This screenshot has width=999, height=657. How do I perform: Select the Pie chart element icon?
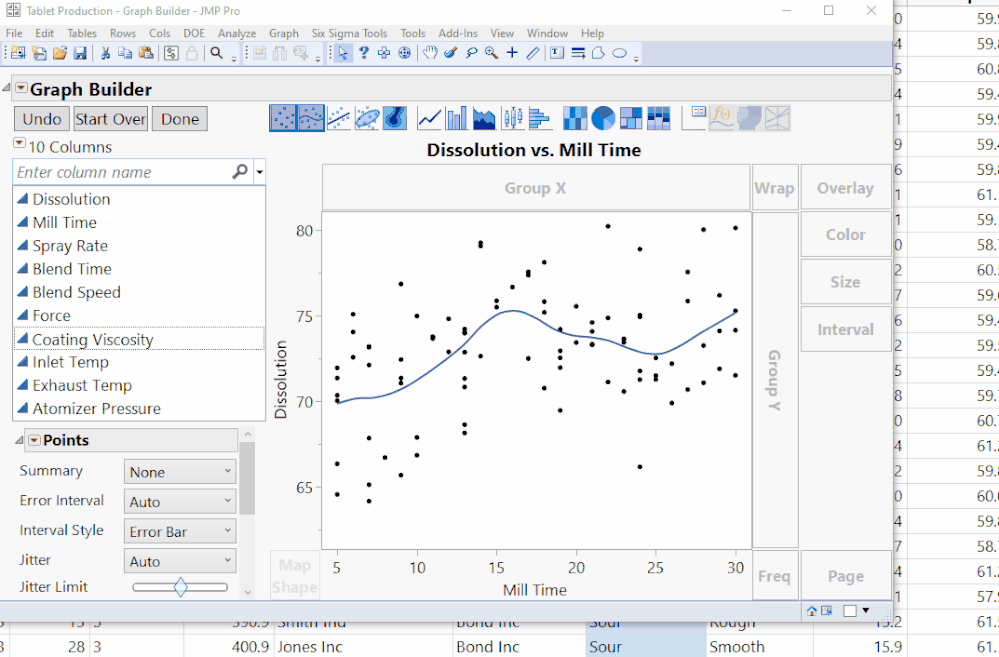603,119
